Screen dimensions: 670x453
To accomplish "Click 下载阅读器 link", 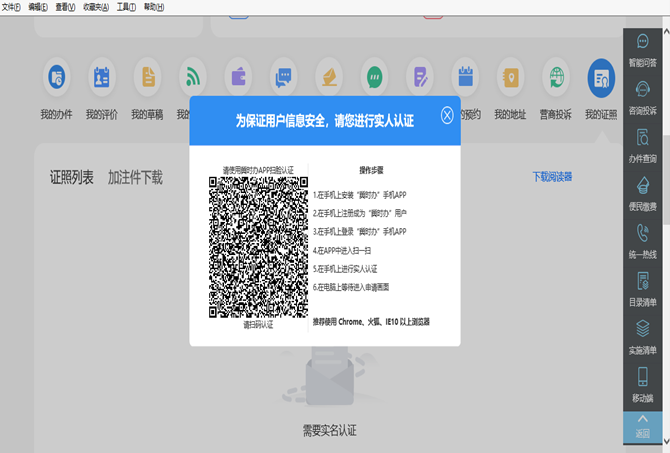I will [x=552, y=177].
